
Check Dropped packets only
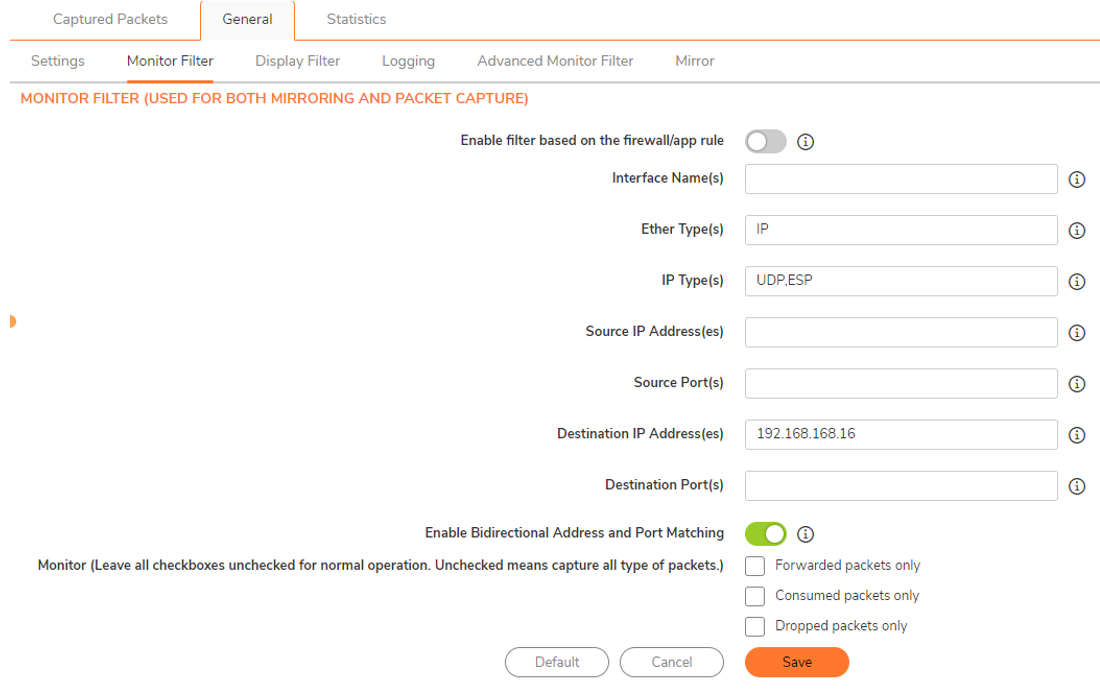755,627
